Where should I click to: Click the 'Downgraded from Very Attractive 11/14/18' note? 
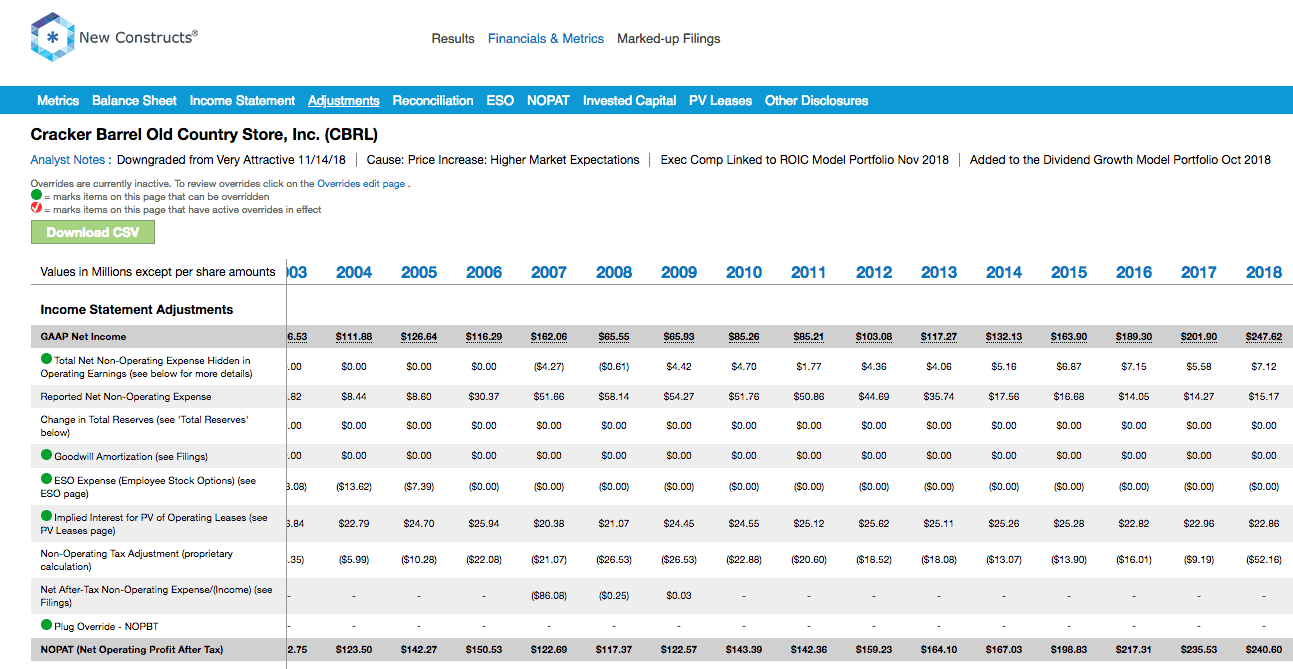230,160
